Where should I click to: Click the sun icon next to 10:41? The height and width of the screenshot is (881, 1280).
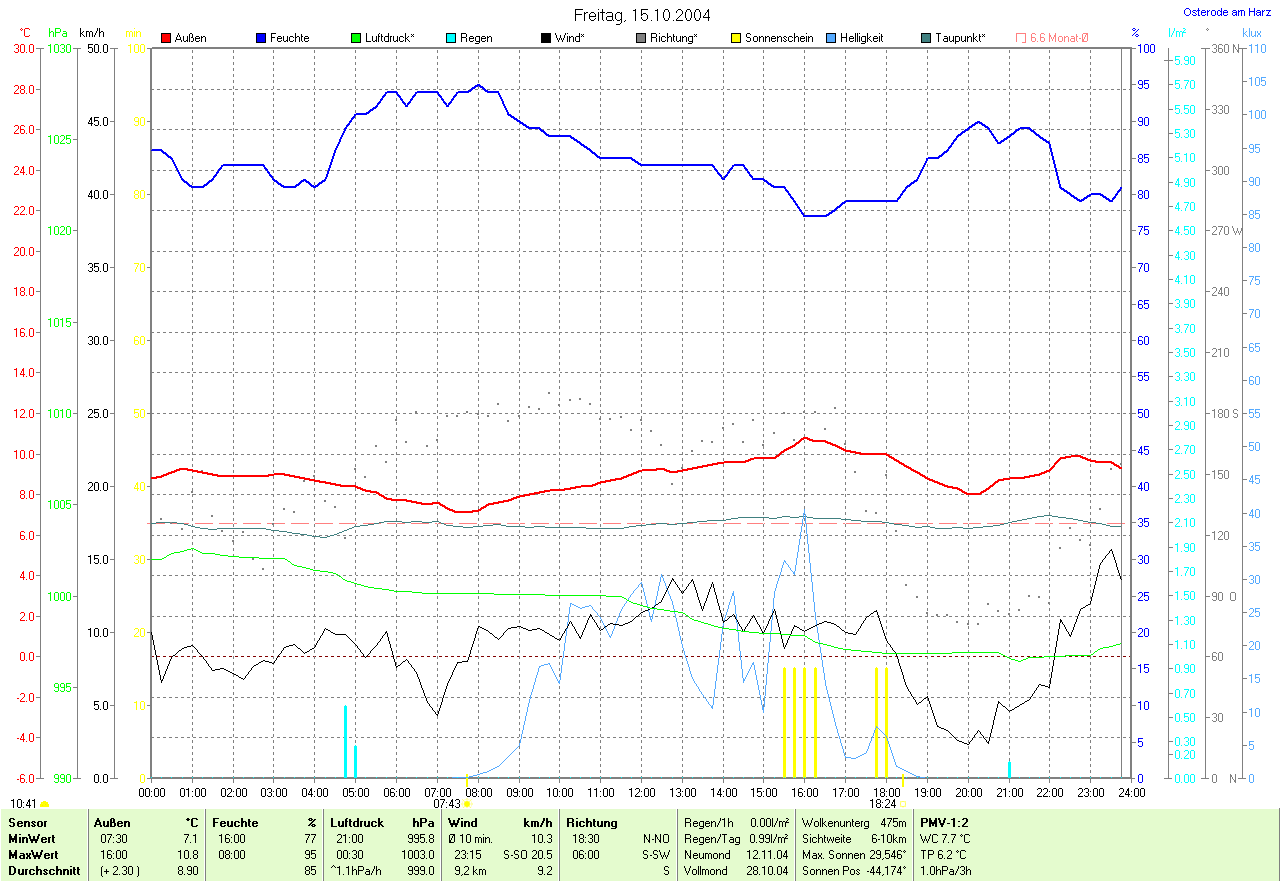pyautogui.click(x=45, y=803)
